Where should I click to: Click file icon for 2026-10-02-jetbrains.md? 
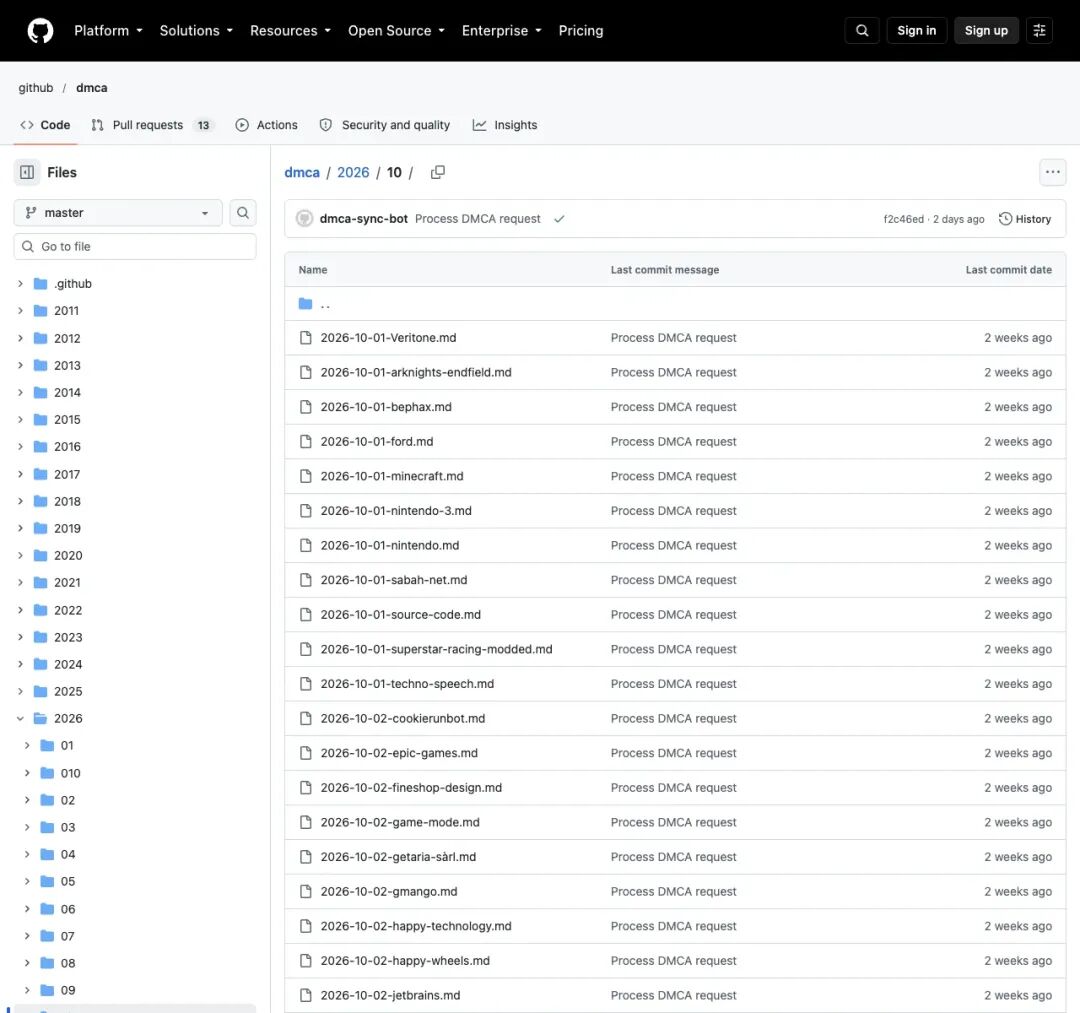tap(306, 996)
